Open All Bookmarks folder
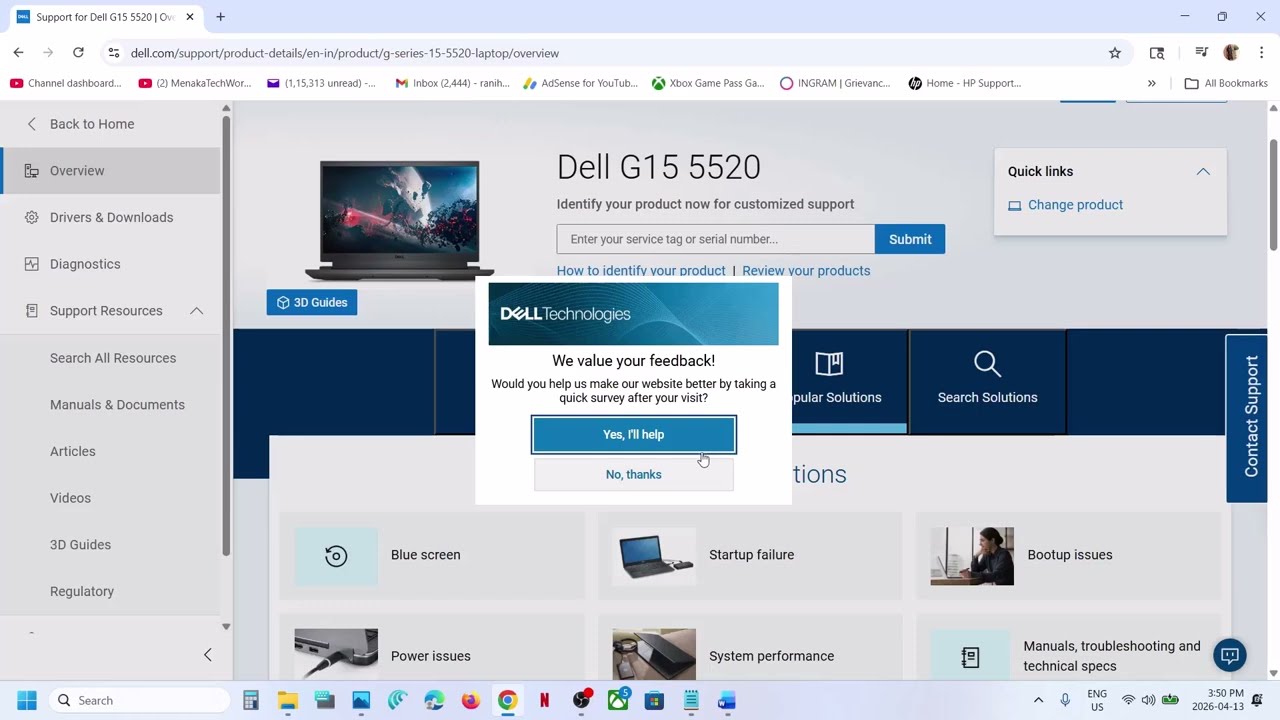This screenshot has height=720, width=1280. [1226, 83]
